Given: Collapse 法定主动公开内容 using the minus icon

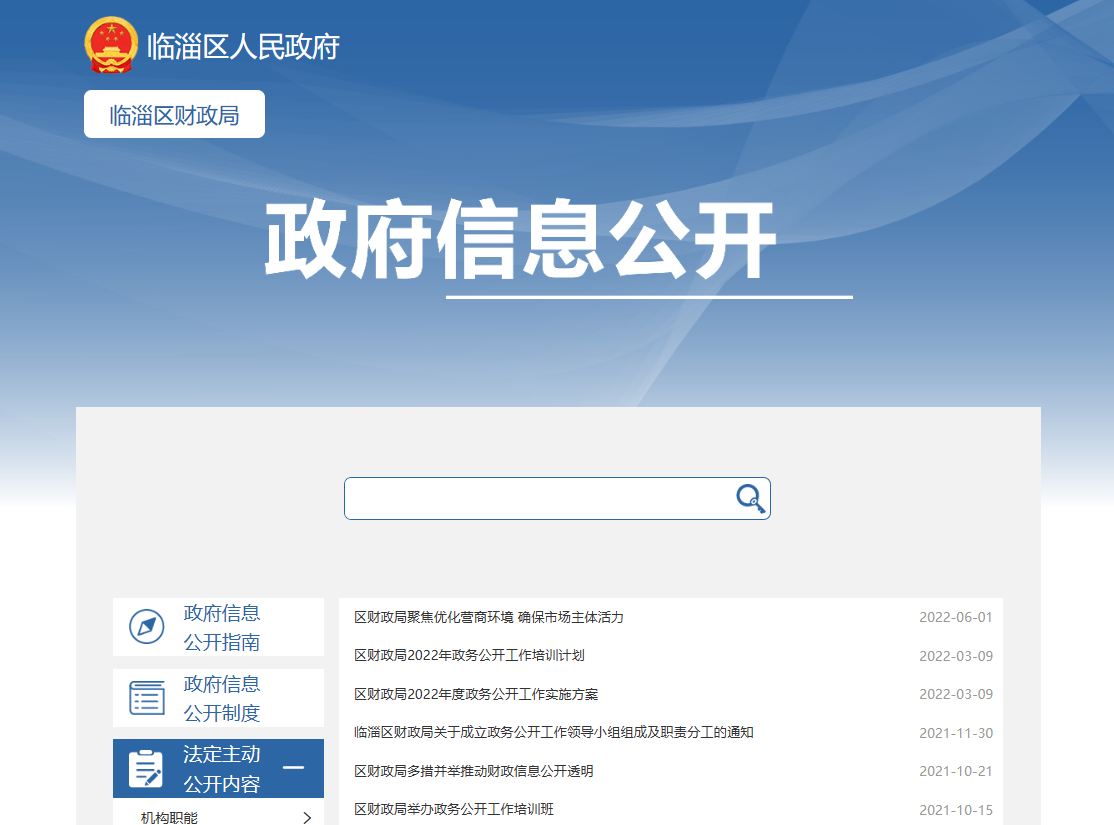Looking at the screenshot, I should click(x=293, y=768).
